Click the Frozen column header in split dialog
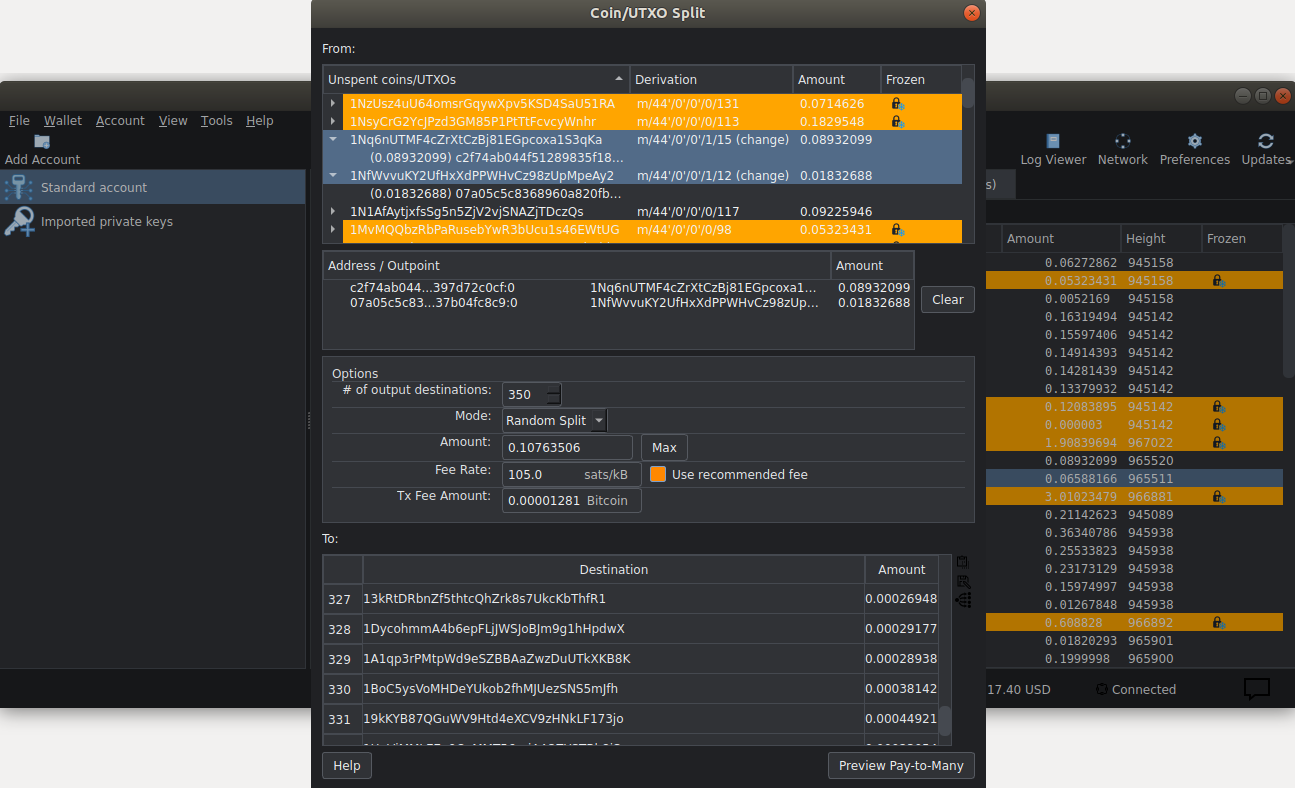The height and width of the screenshot is (788, 1295). [x=920, y=79]
